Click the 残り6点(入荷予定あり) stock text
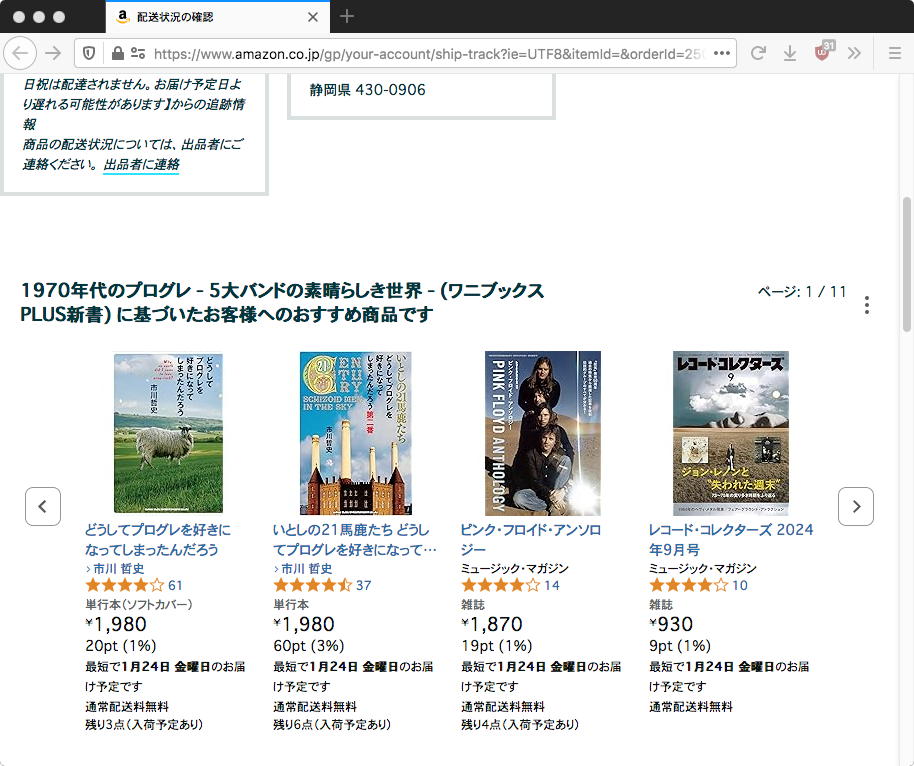 (x=332, y=725)
